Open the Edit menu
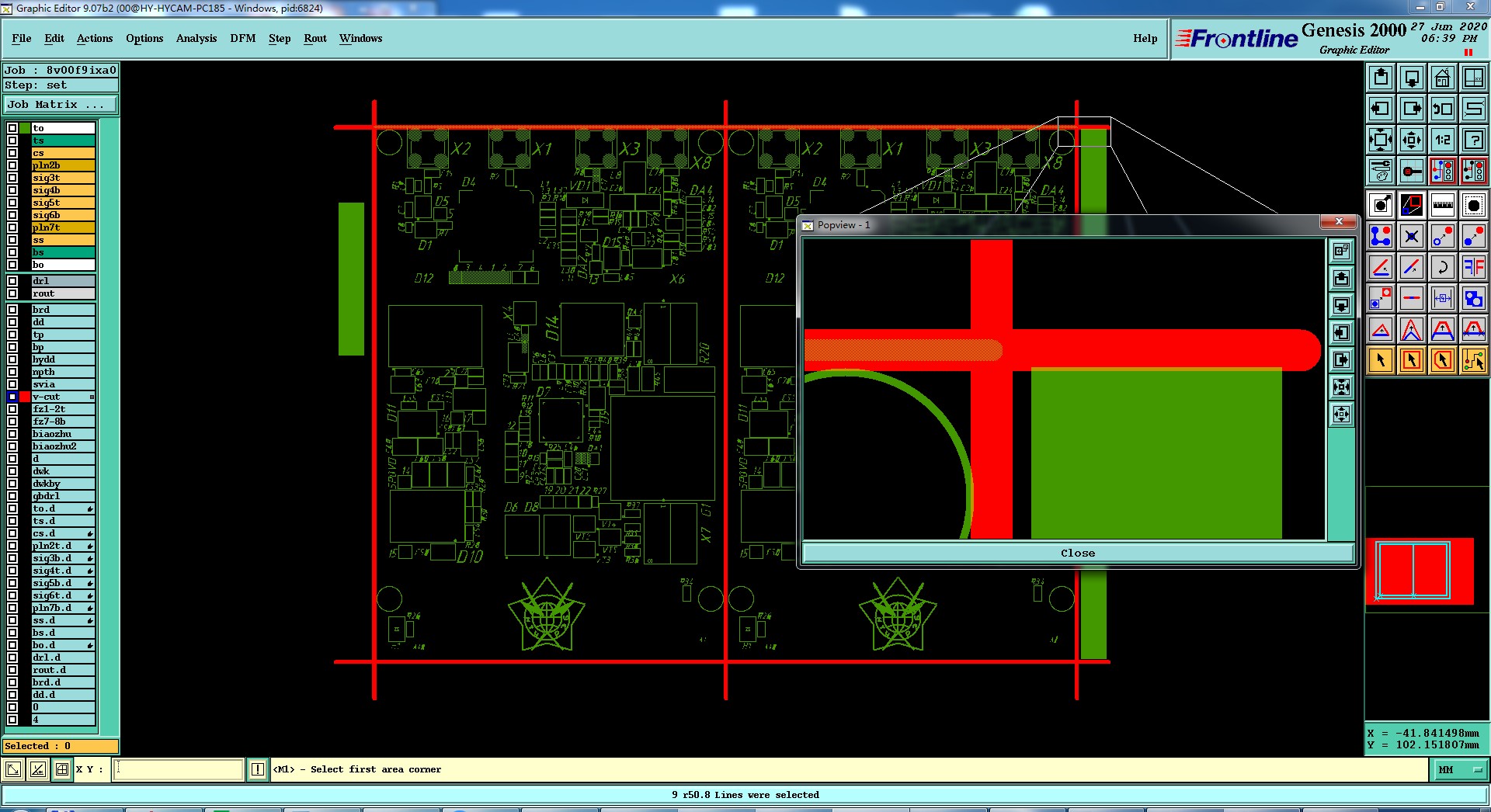 coord(54,38)
